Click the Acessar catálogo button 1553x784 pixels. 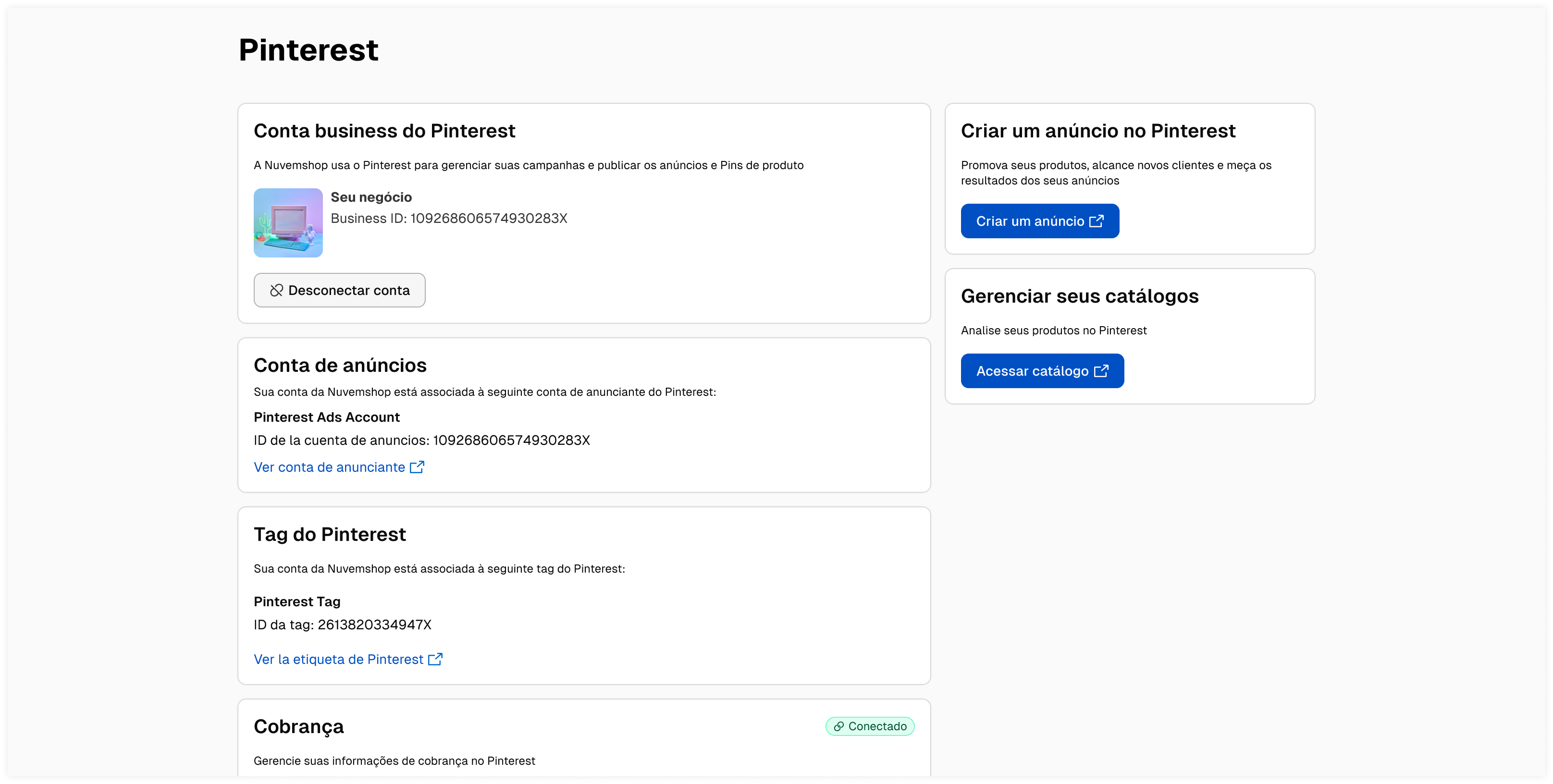(1042, 371)
